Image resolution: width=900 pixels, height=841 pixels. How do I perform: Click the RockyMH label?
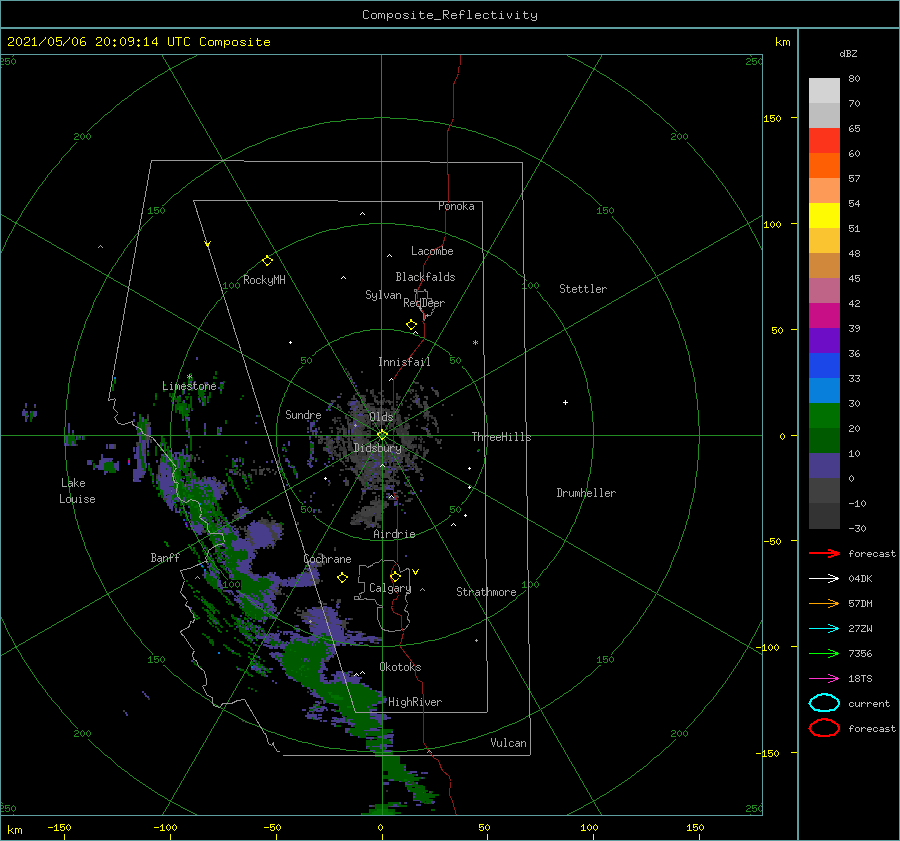tap(264, 280)
